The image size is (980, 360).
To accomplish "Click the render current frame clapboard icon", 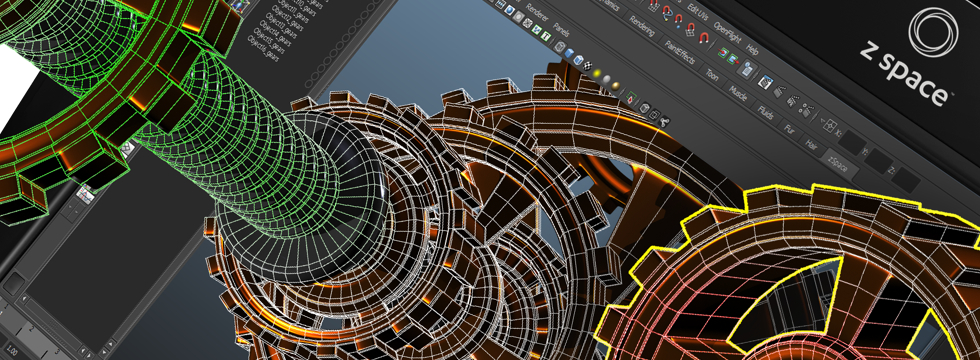I will 779,91.
